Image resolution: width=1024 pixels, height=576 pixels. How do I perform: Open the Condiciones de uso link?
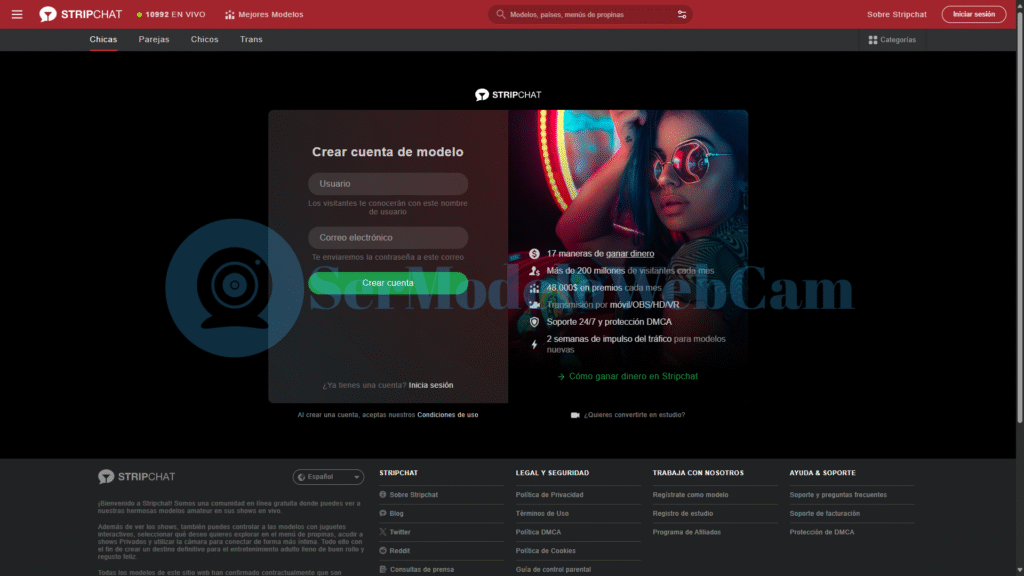pyautogui.click(x=448, y=415)
